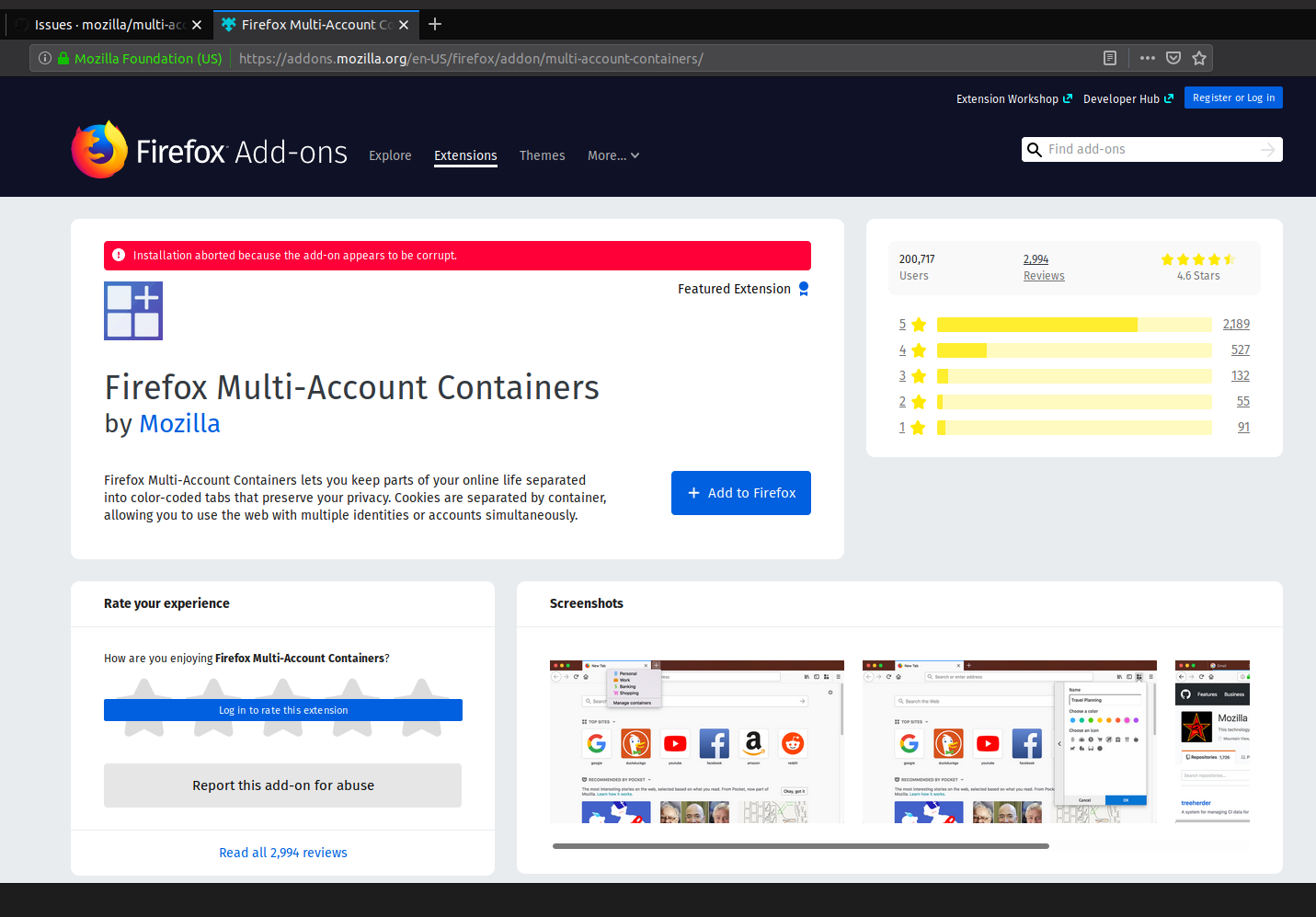Bookmark this page using the star icon
1316x917 pixels.
(x=1199, y=58)
